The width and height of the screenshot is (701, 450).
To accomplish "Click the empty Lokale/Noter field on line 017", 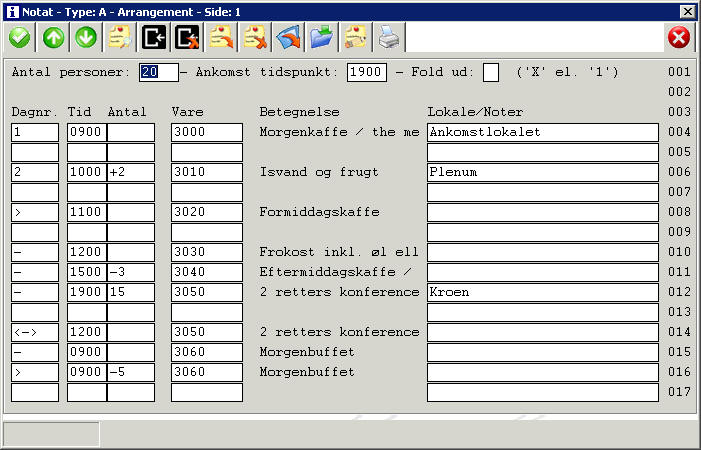I will [x=543, y=392].
